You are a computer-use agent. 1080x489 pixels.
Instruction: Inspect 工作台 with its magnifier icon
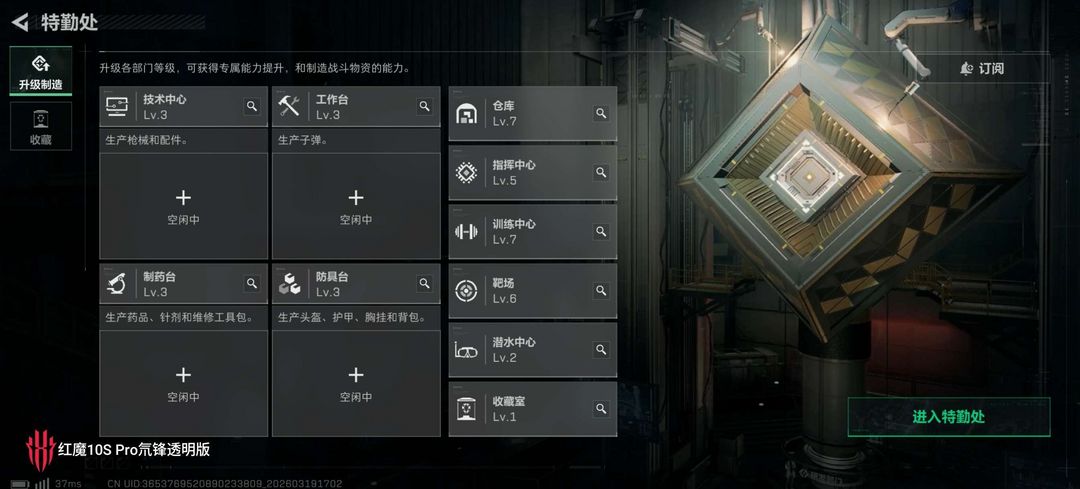coord(424,106)
